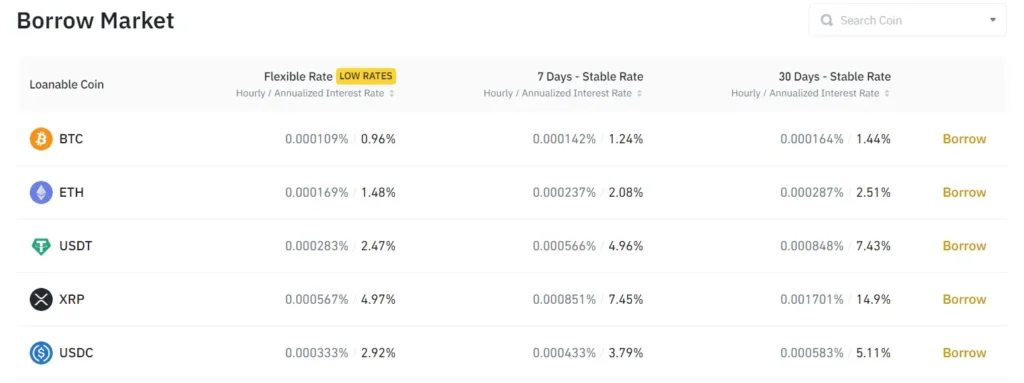Borrow USDC from the market
1024x383 pixels.
(964, 354)
